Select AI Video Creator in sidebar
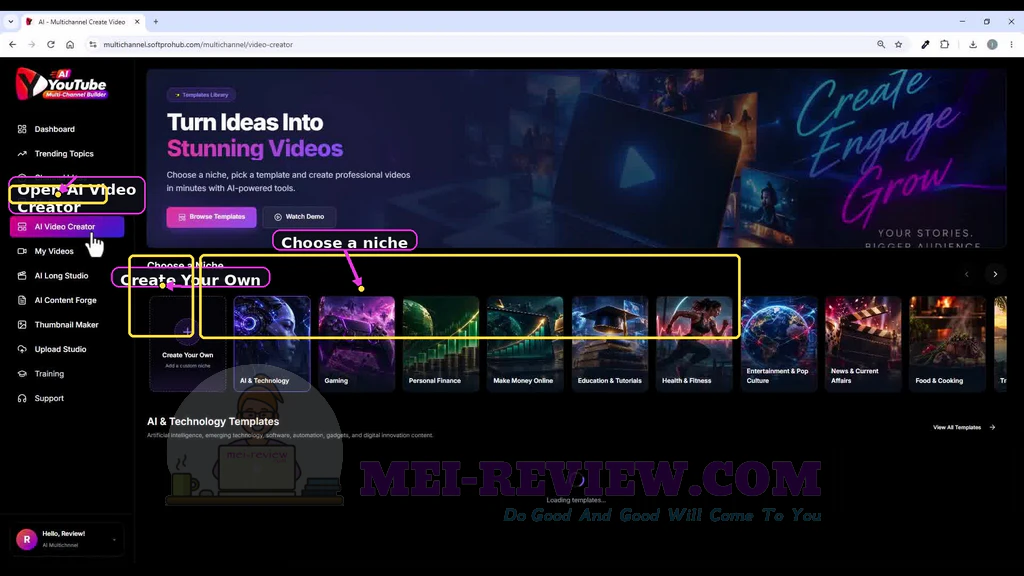Screen dimensions: 1024x576 (x=67, y=227)
